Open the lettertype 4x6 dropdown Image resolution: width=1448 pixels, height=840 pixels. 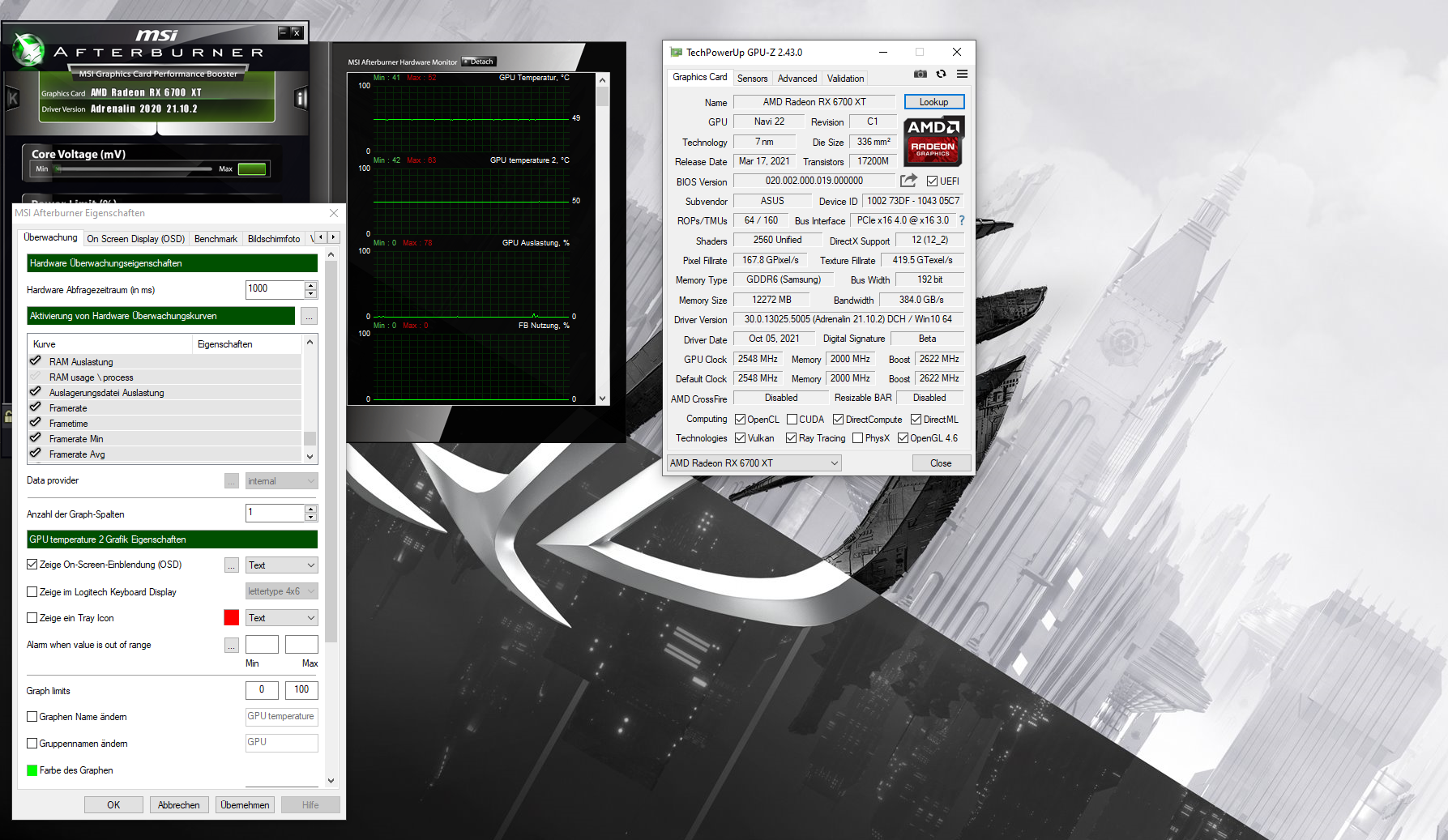pos(281,591)
